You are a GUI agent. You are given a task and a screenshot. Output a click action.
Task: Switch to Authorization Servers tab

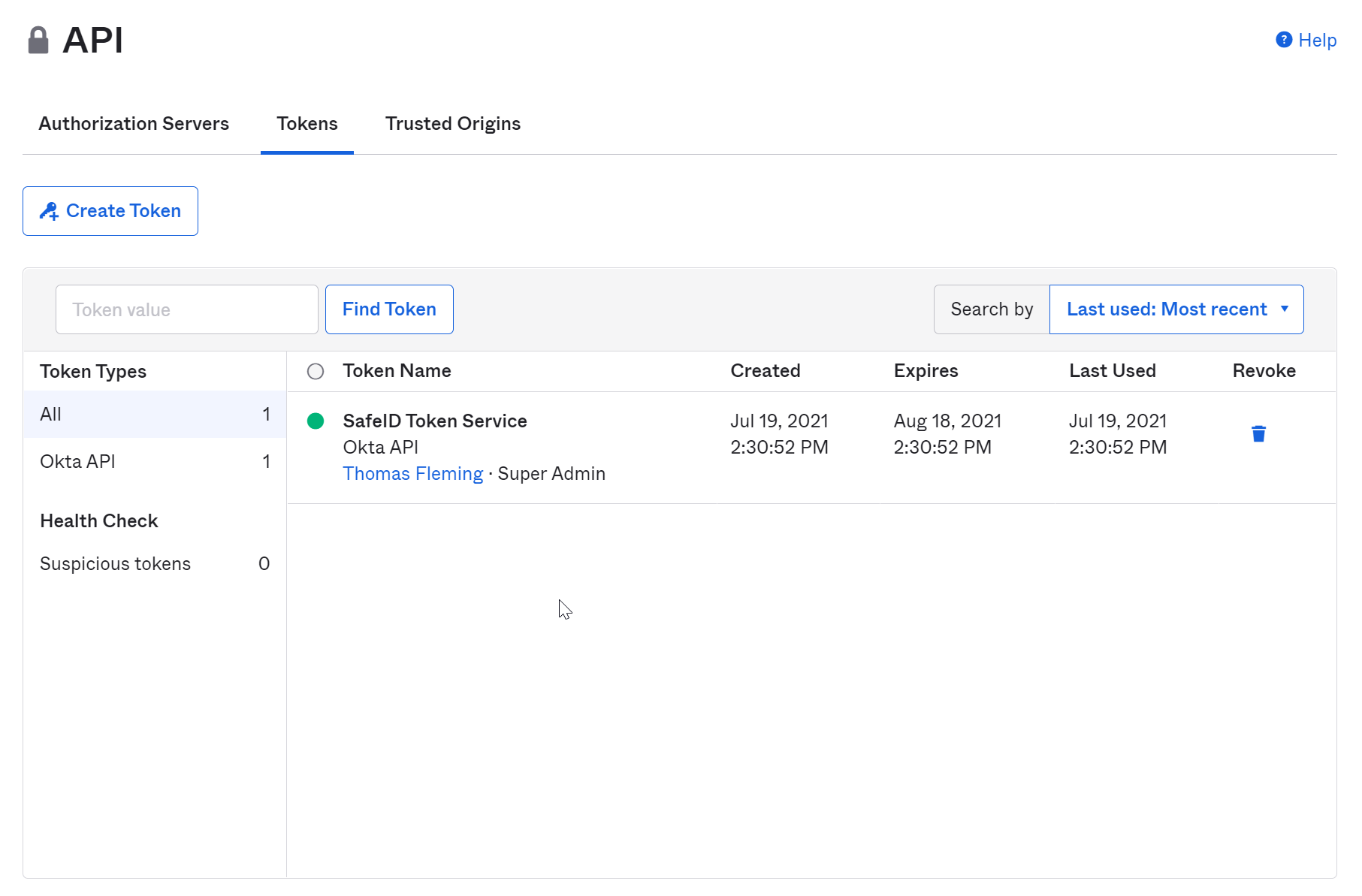[134, 124]
